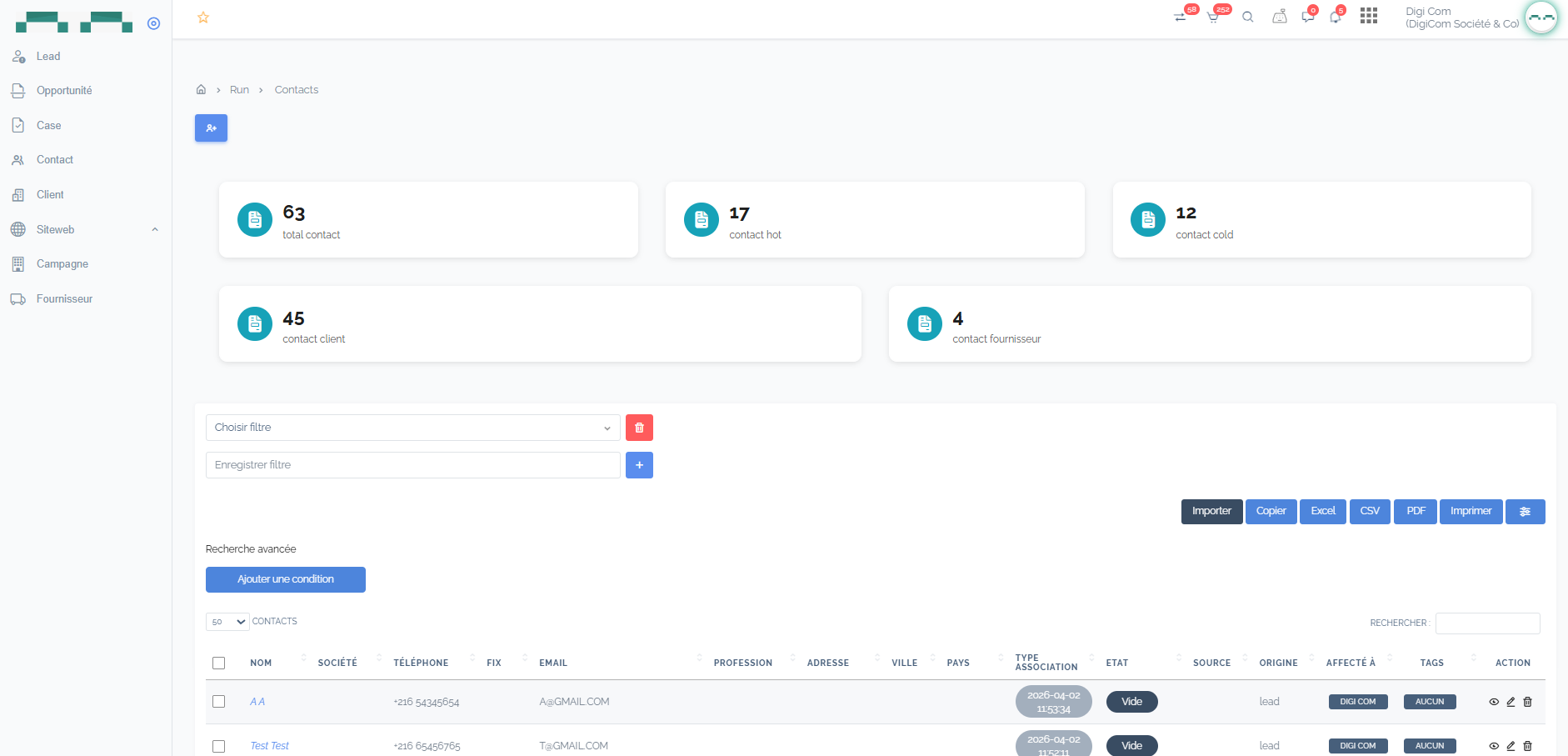Open the apps grid launcher icon
The image size is (1568, 756).
coord(1369,16)
